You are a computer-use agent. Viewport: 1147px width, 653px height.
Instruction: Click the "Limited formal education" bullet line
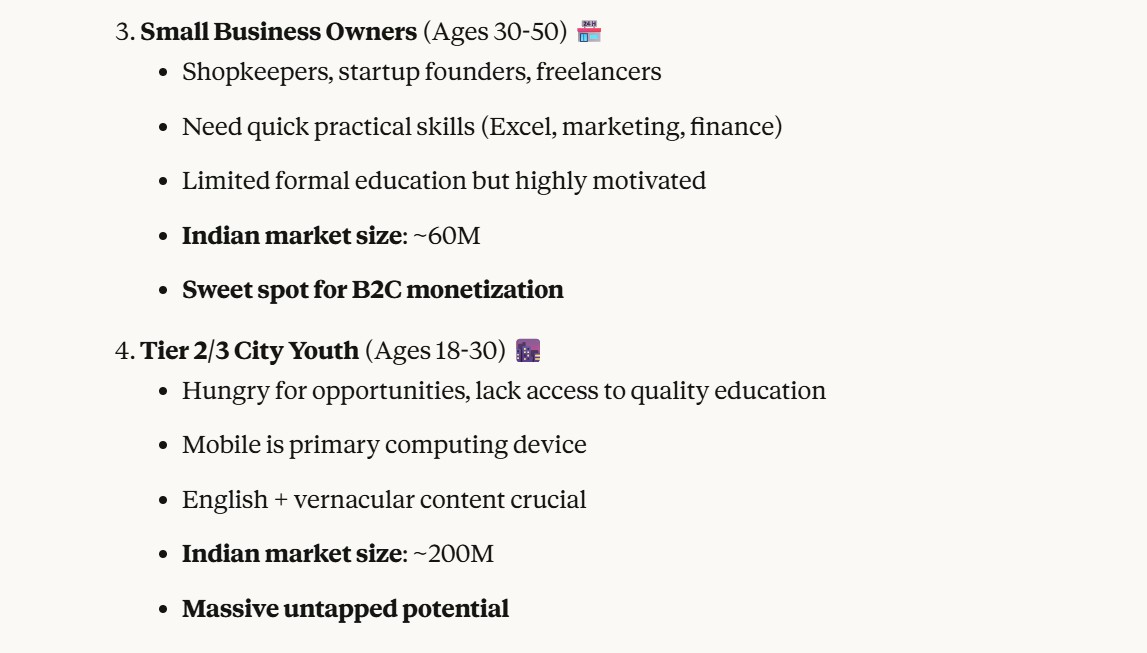(x=443, y=181)
